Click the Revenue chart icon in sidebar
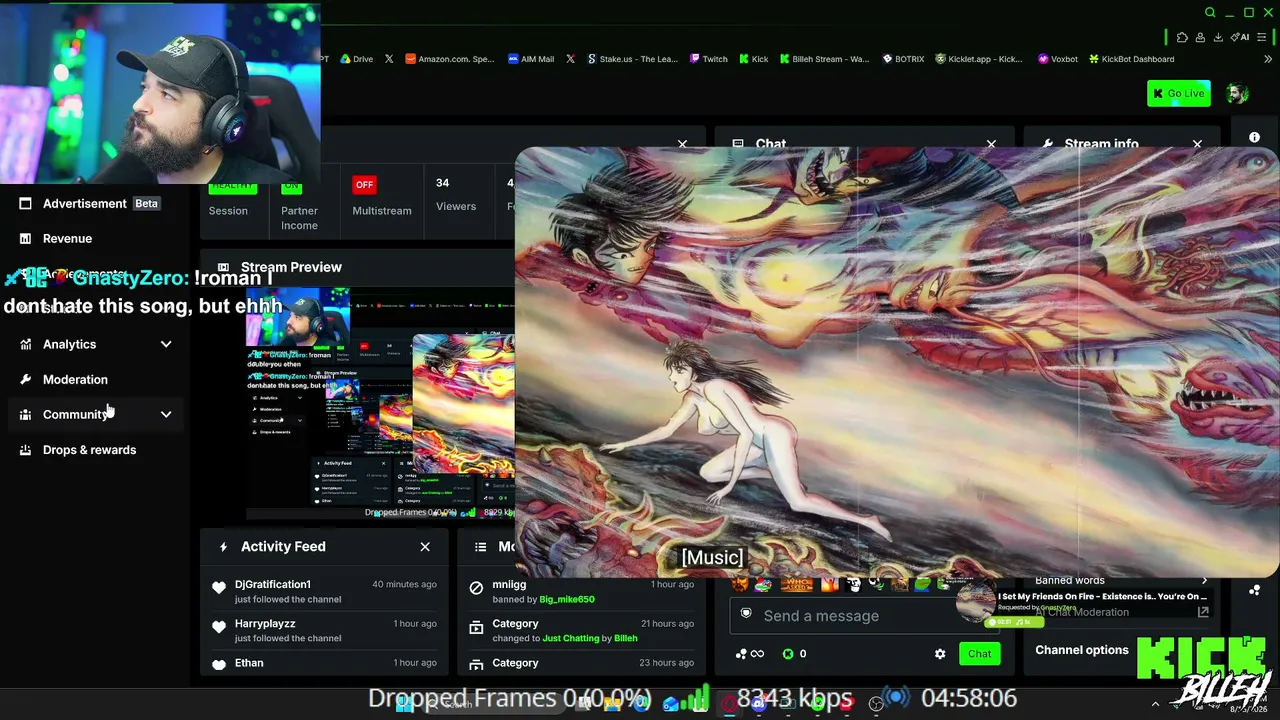The width and height of the screenshot is (1280, 720). [x=25, y=238]
